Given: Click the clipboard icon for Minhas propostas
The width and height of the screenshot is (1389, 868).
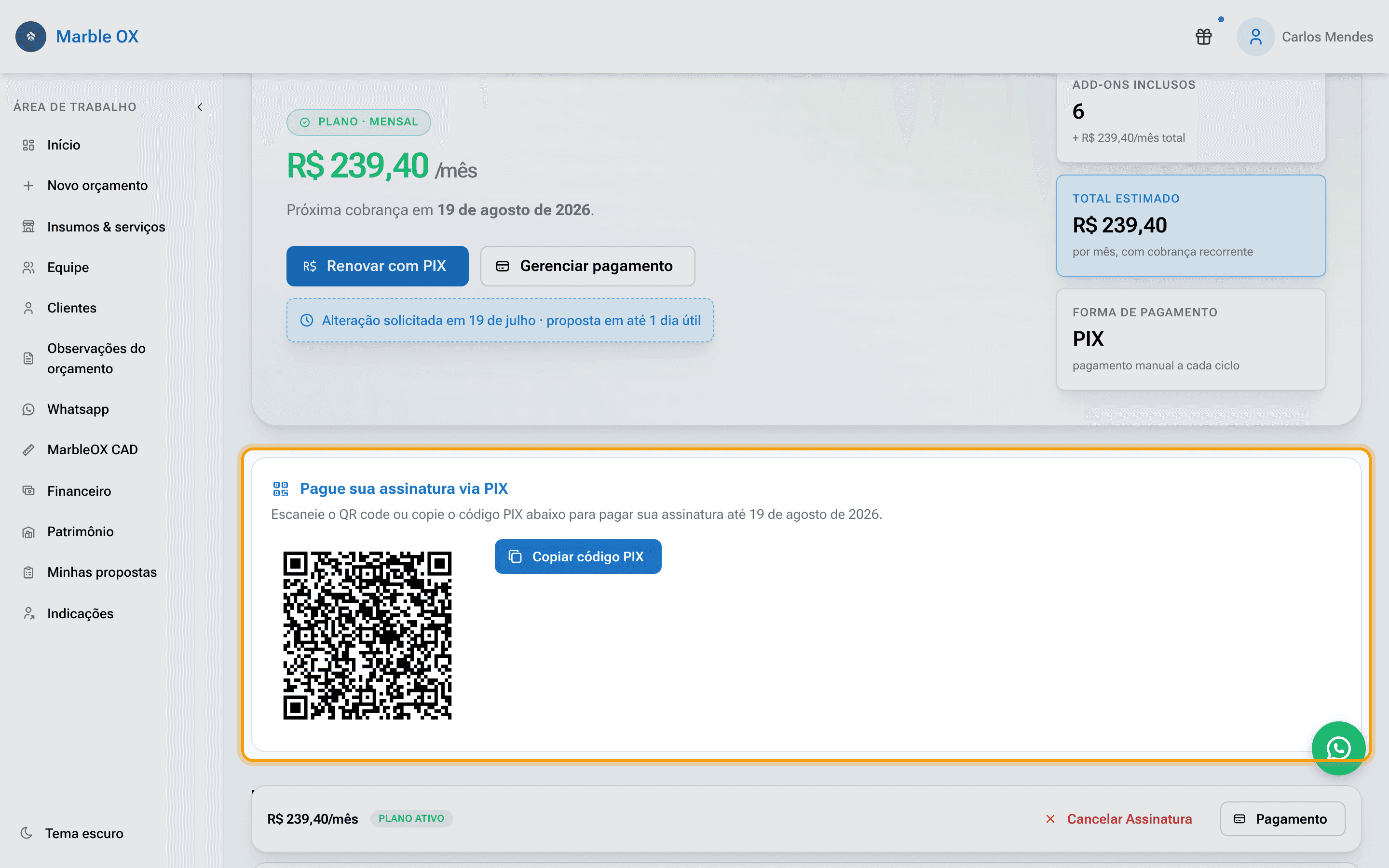Looking at the screenshot, I should tap(29, 572).
